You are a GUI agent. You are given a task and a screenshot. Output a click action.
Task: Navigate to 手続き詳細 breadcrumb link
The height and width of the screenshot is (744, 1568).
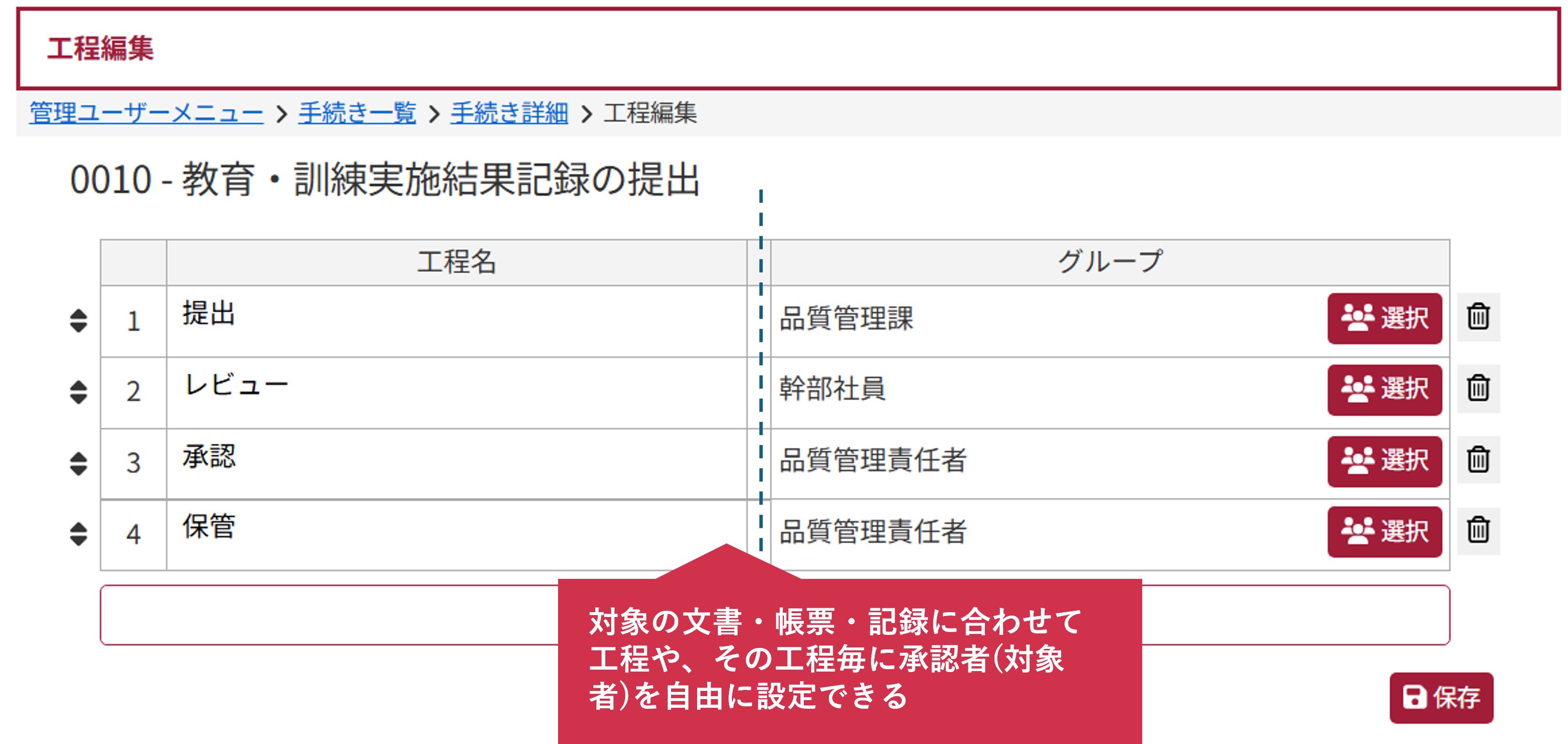[x=509, y=113]
